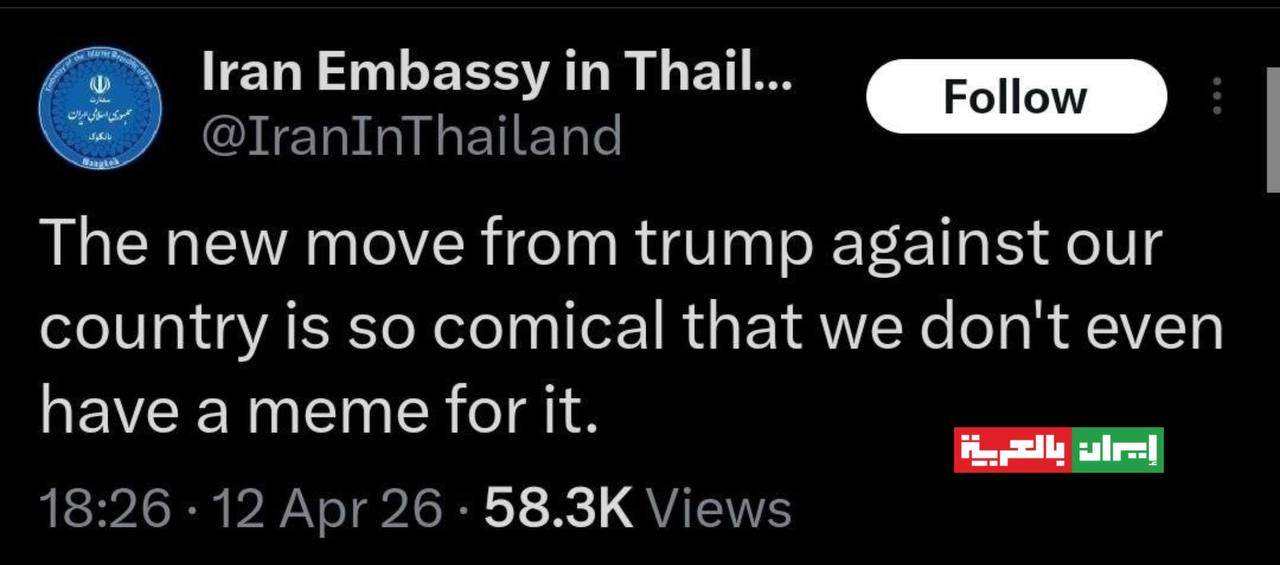View the 58.3K count
This screenshot has width=1280, height=565.
pyautogui.click(x=559, y=510)
